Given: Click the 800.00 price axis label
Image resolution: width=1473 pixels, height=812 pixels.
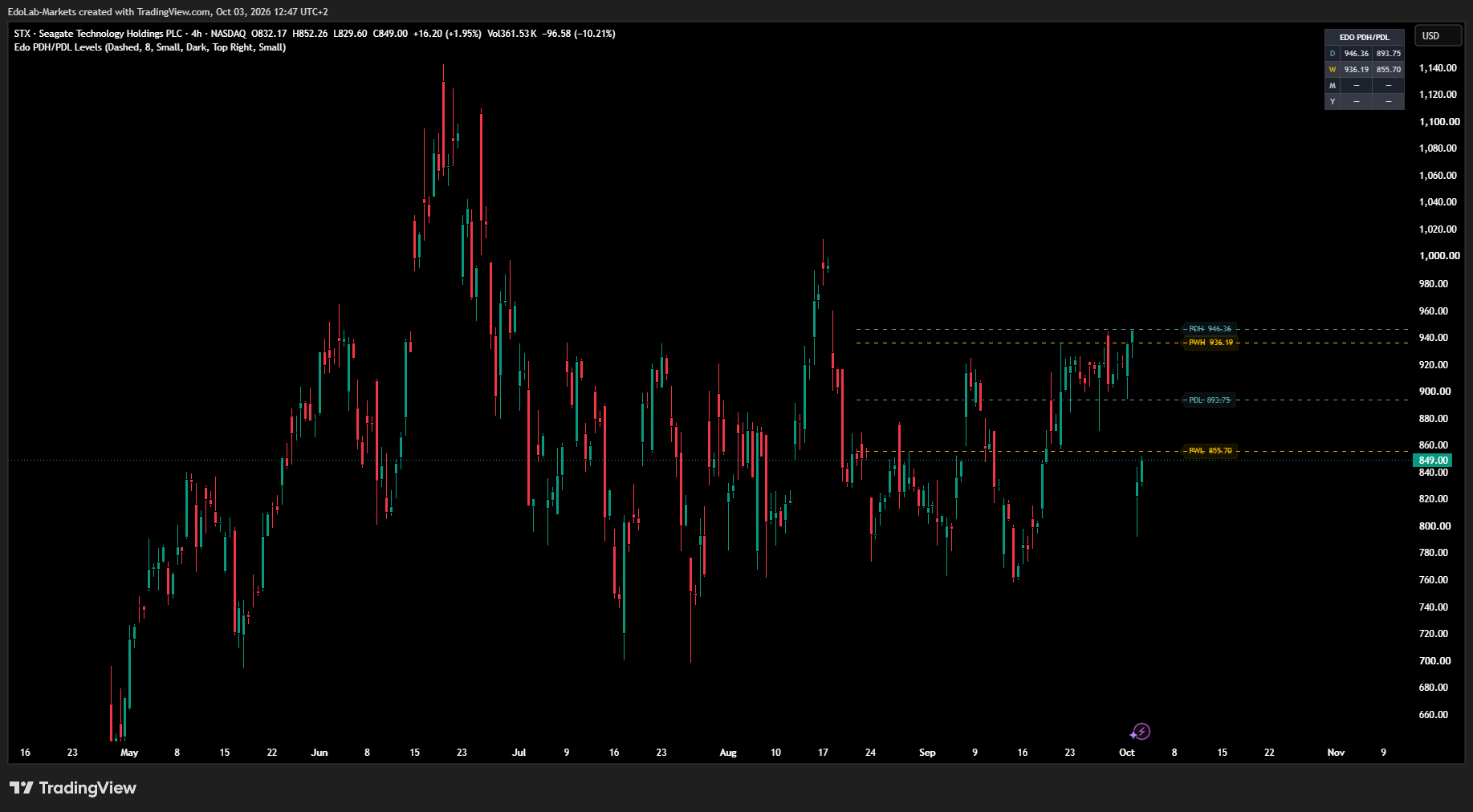Looking at the screenshot, I should [1434, 526].
